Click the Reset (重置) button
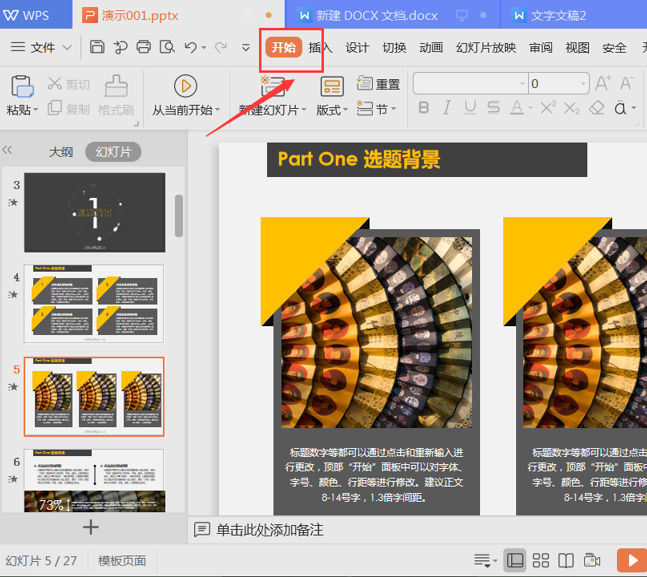This screenshot has height=577, width=647. (x=378, y=84)
